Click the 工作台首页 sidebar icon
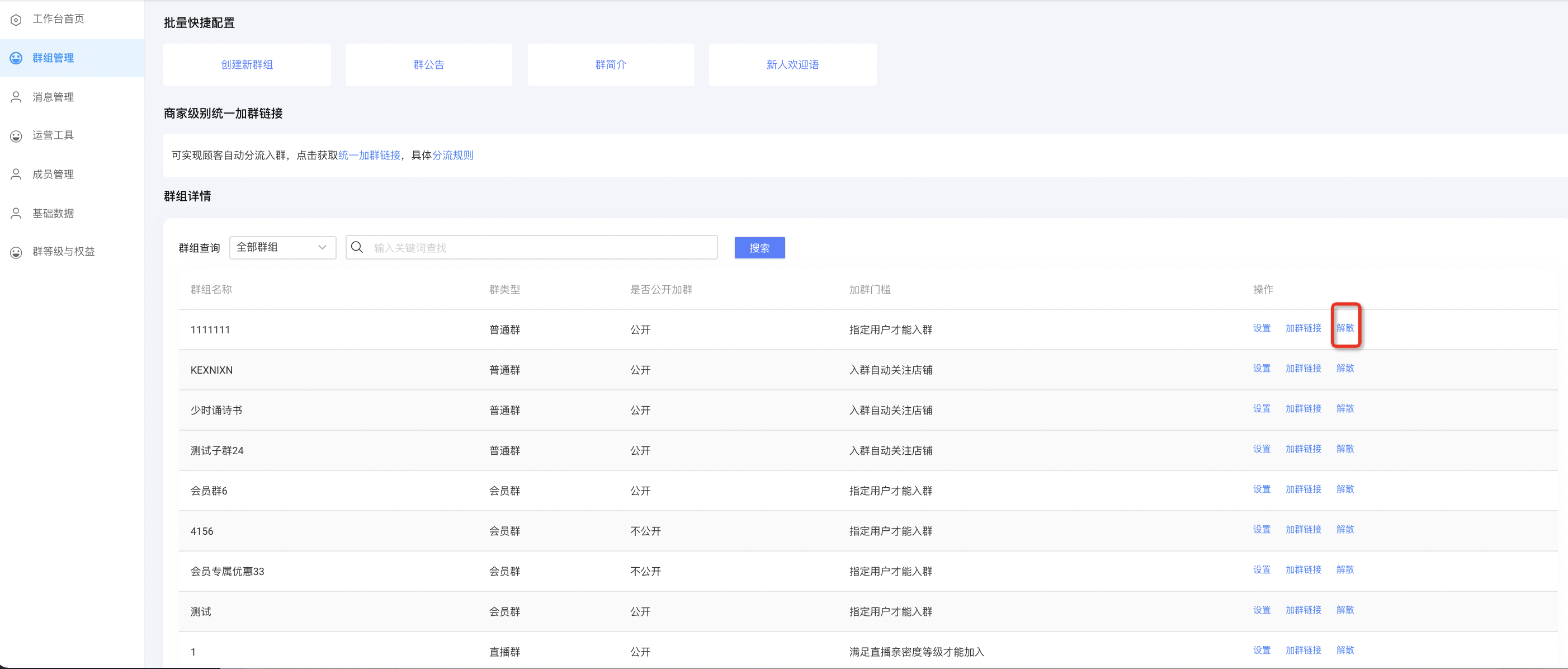This screenshot has height=669, width=1568. point(16,20)
